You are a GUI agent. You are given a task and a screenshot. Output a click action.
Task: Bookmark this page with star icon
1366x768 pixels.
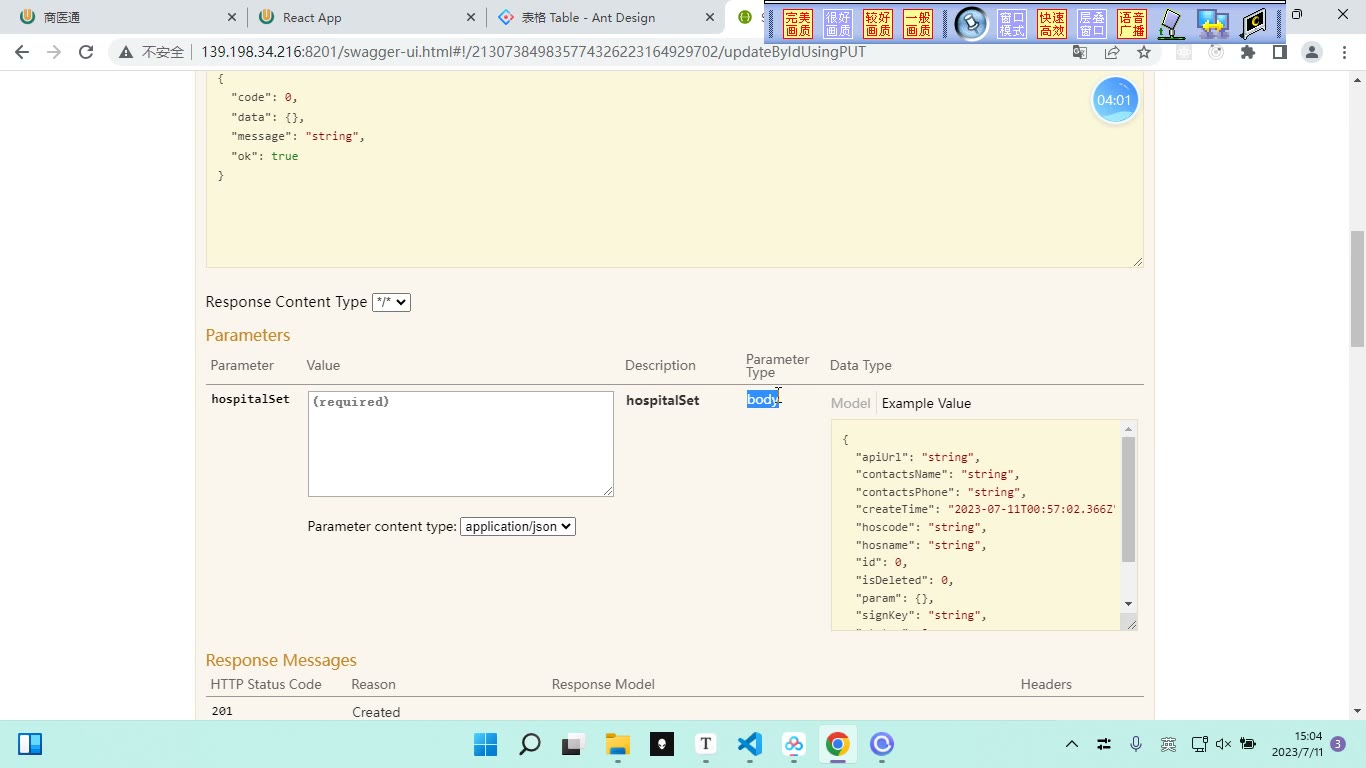pos(1144,52)
